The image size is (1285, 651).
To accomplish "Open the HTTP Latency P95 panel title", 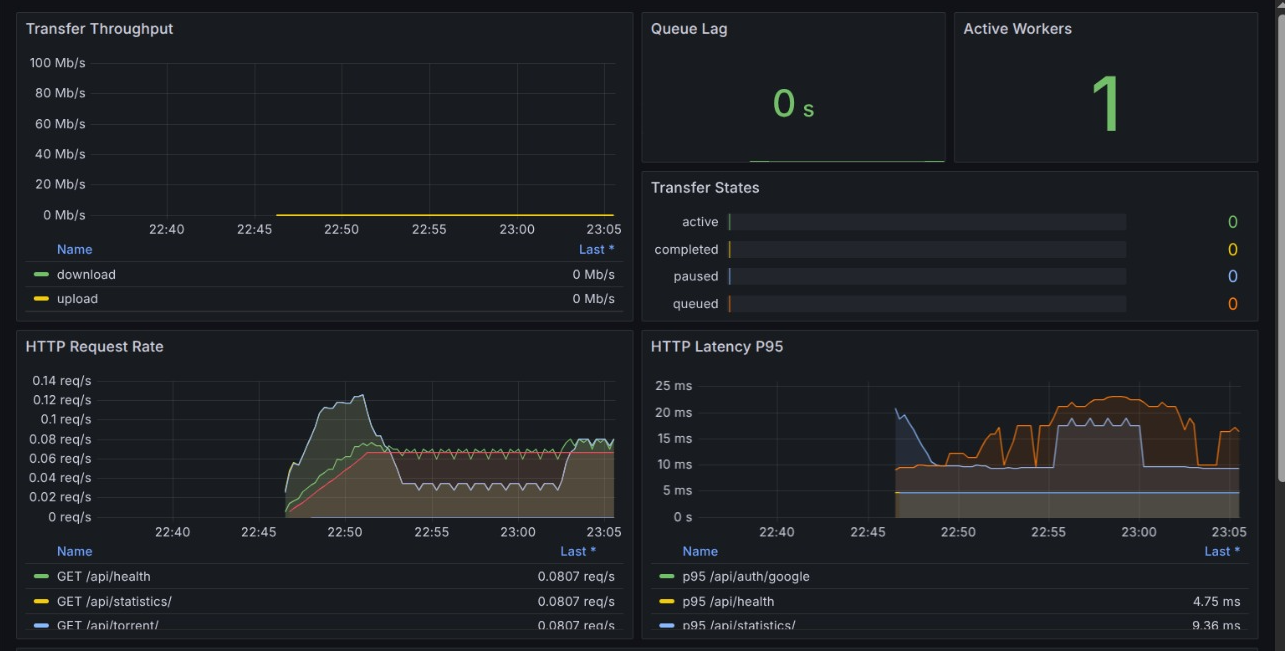I will point(717,347).
